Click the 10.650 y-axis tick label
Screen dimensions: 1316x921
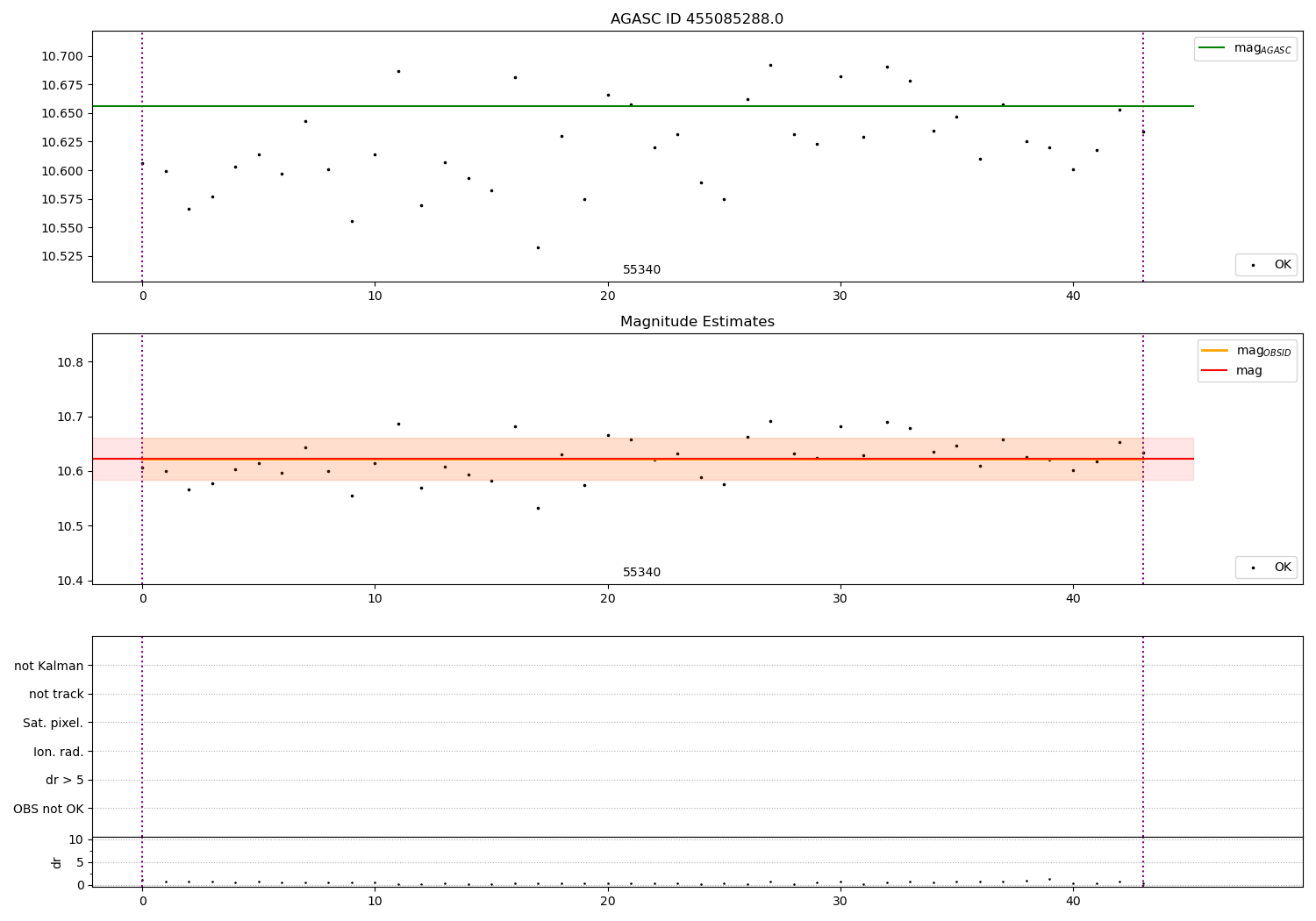pos(62,113)
